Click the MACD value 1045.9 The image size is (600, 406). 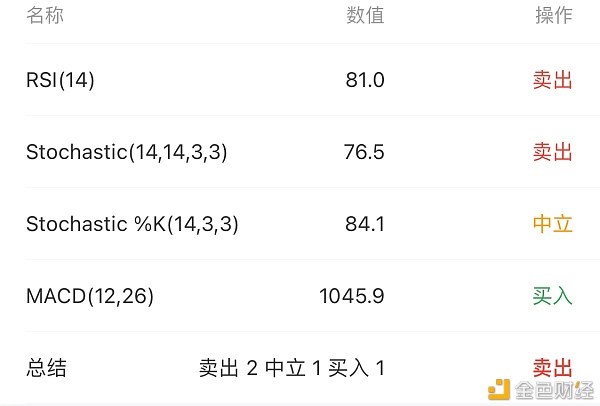coord(352,296)
